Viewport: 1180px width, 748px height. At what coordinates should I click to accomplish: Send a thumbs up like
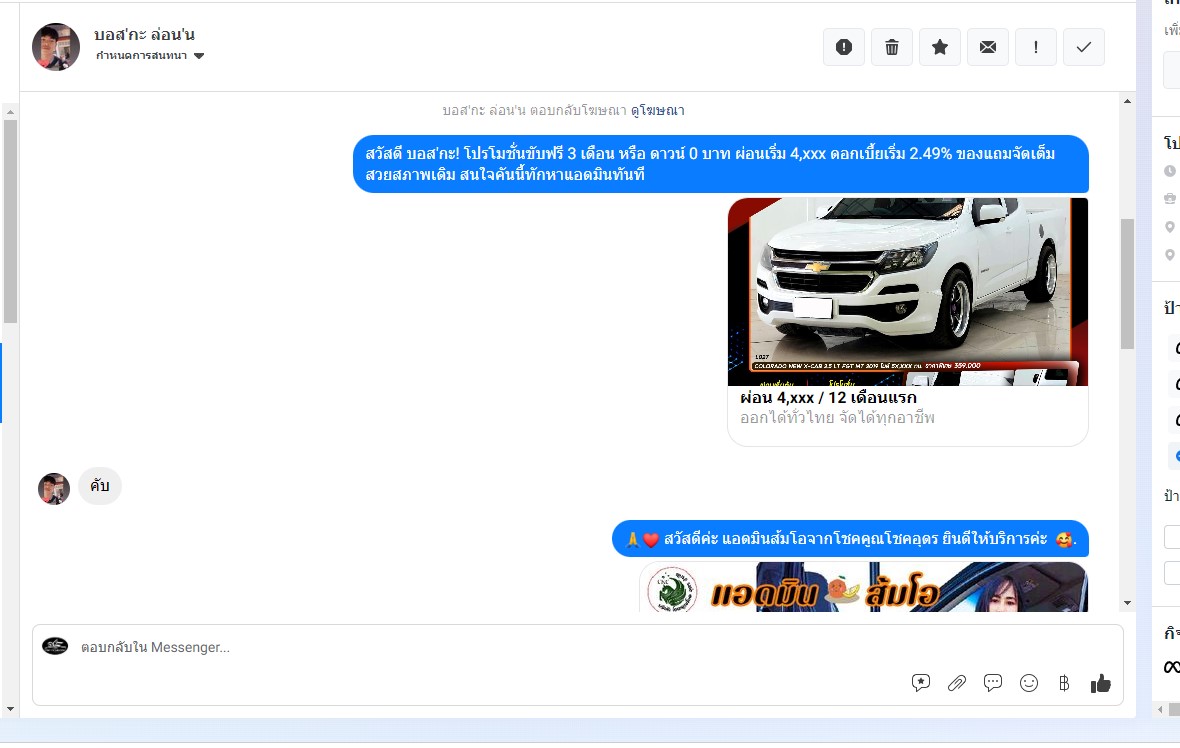(1100, 683)
